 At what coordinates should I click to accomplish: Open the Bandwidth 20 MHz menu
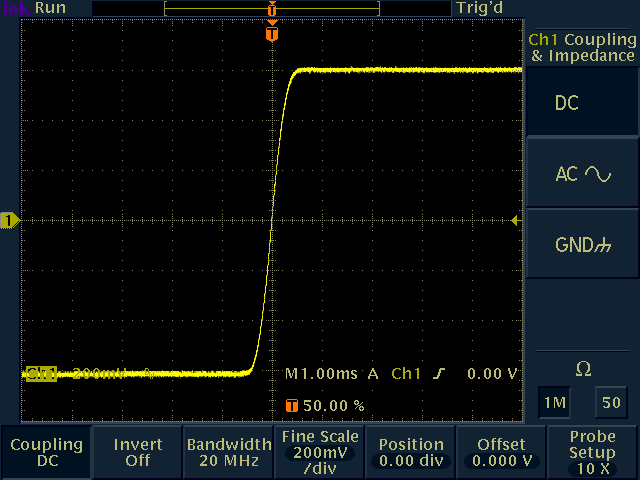(228, 452)
